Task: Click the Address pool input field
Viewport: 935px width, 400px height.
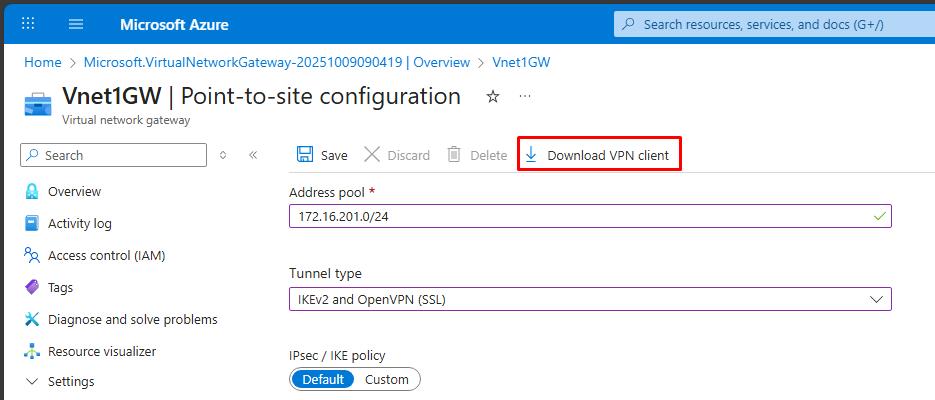Action: tap(580, 216)
